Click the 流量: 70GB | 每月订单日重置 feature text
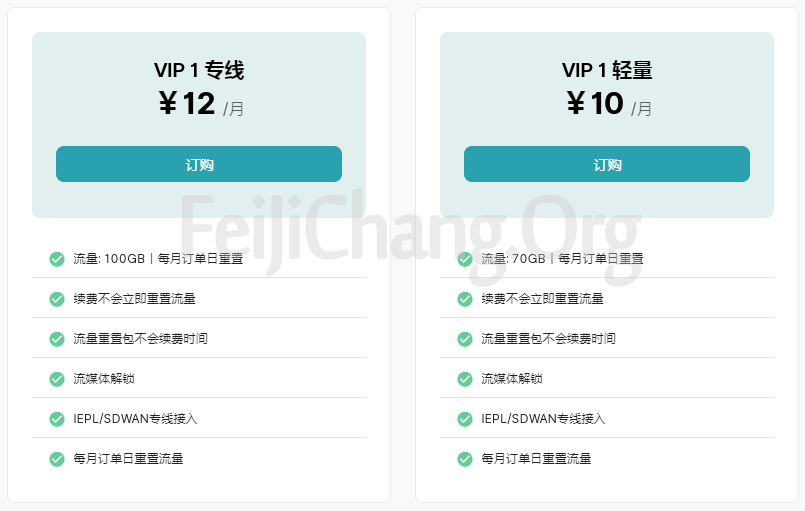The image size is (805, 511). [562, 259]
